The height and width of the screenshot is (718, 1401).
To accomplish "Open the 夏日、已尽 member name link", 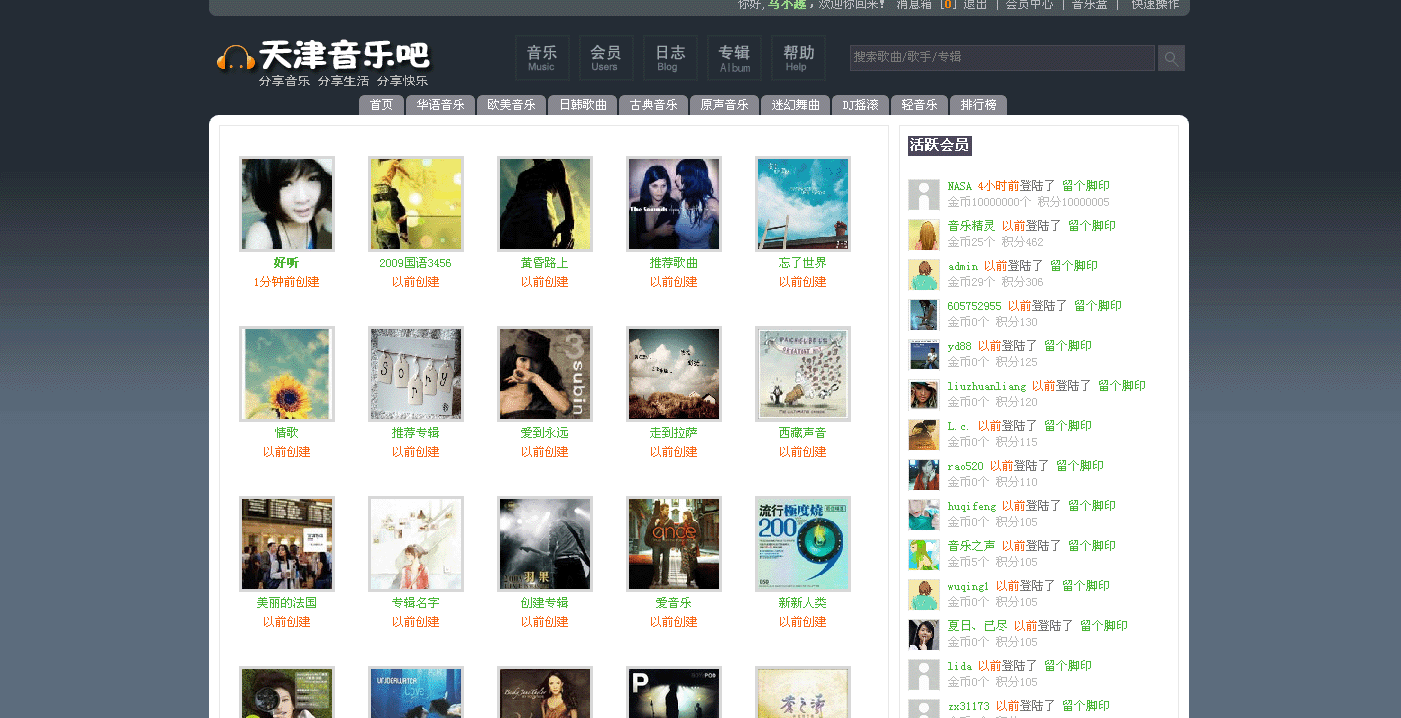I will (x=978, y=626).
